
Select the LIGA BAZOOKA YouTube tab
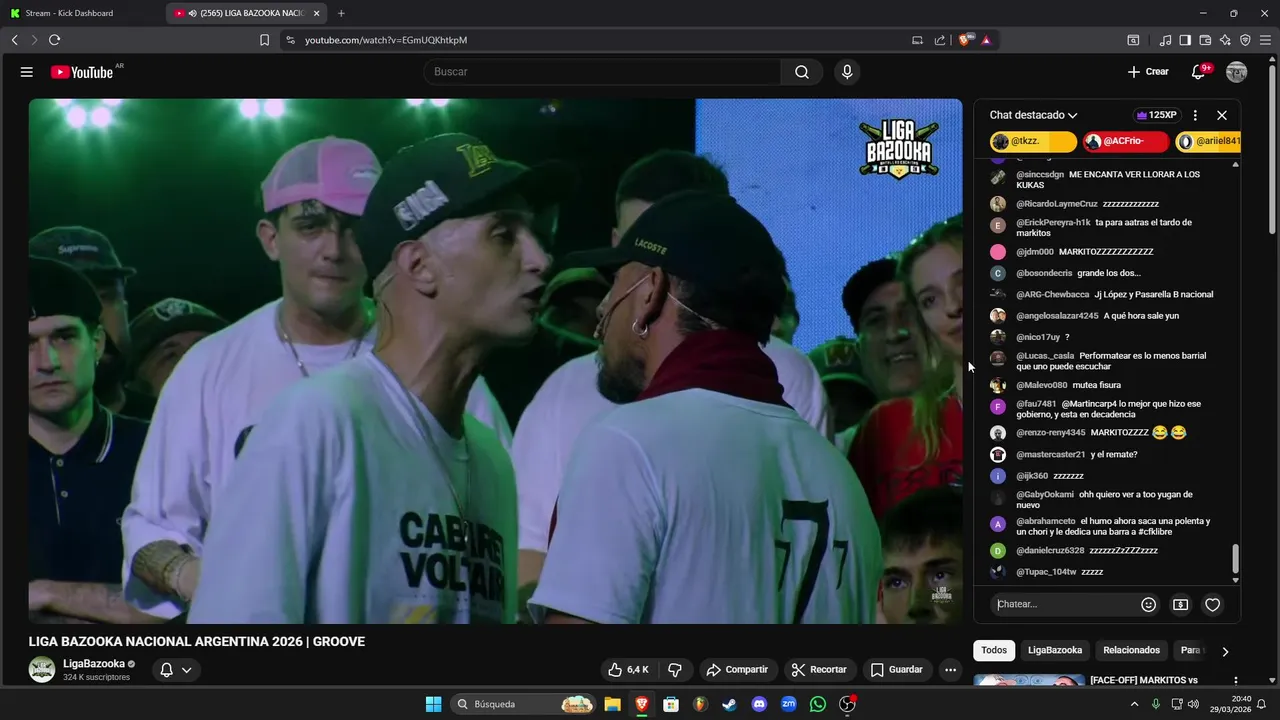246,13
